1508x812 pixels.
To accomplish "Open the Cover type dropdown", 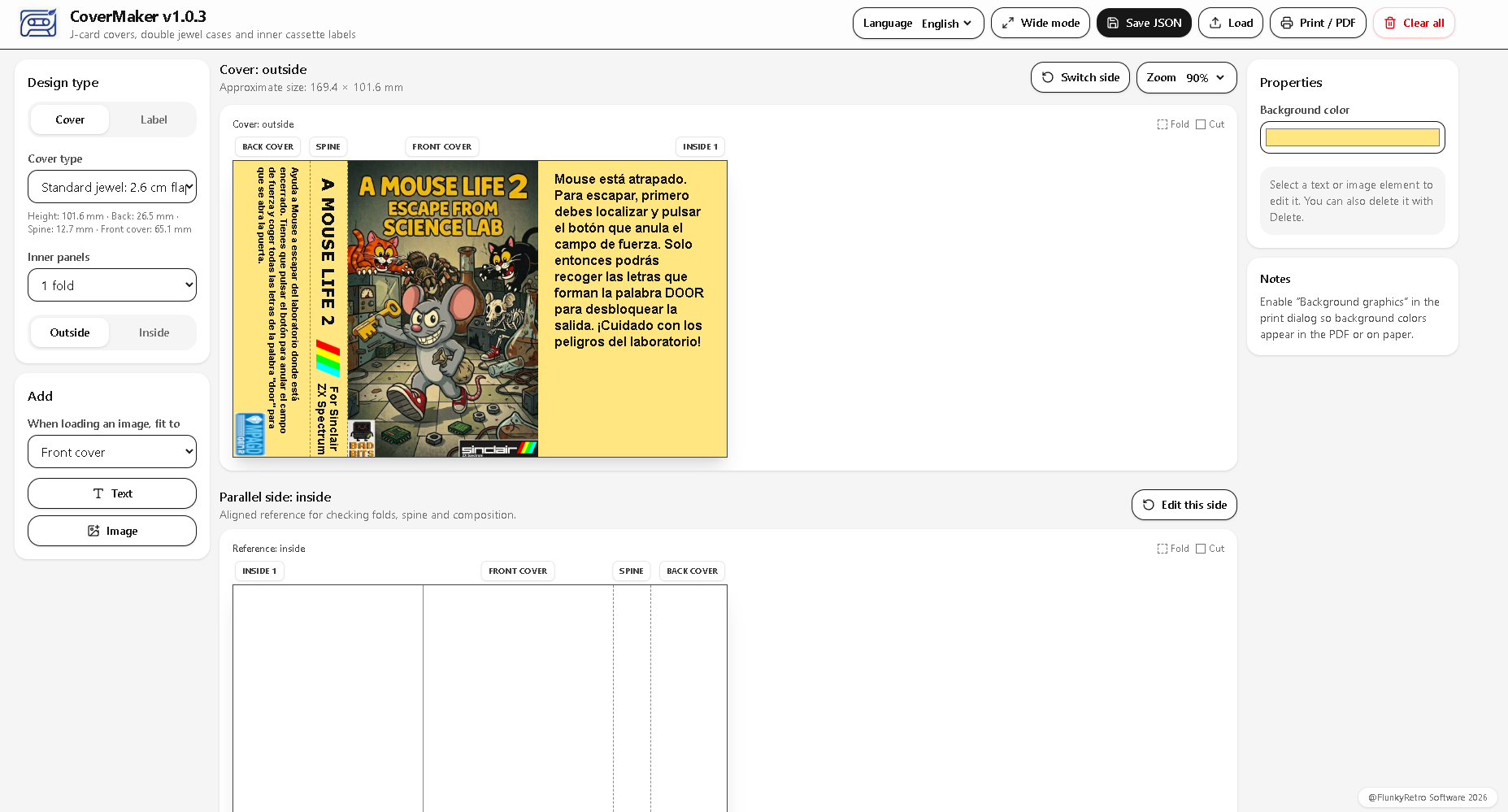I will pyautogui.click(x=112, y=187).
